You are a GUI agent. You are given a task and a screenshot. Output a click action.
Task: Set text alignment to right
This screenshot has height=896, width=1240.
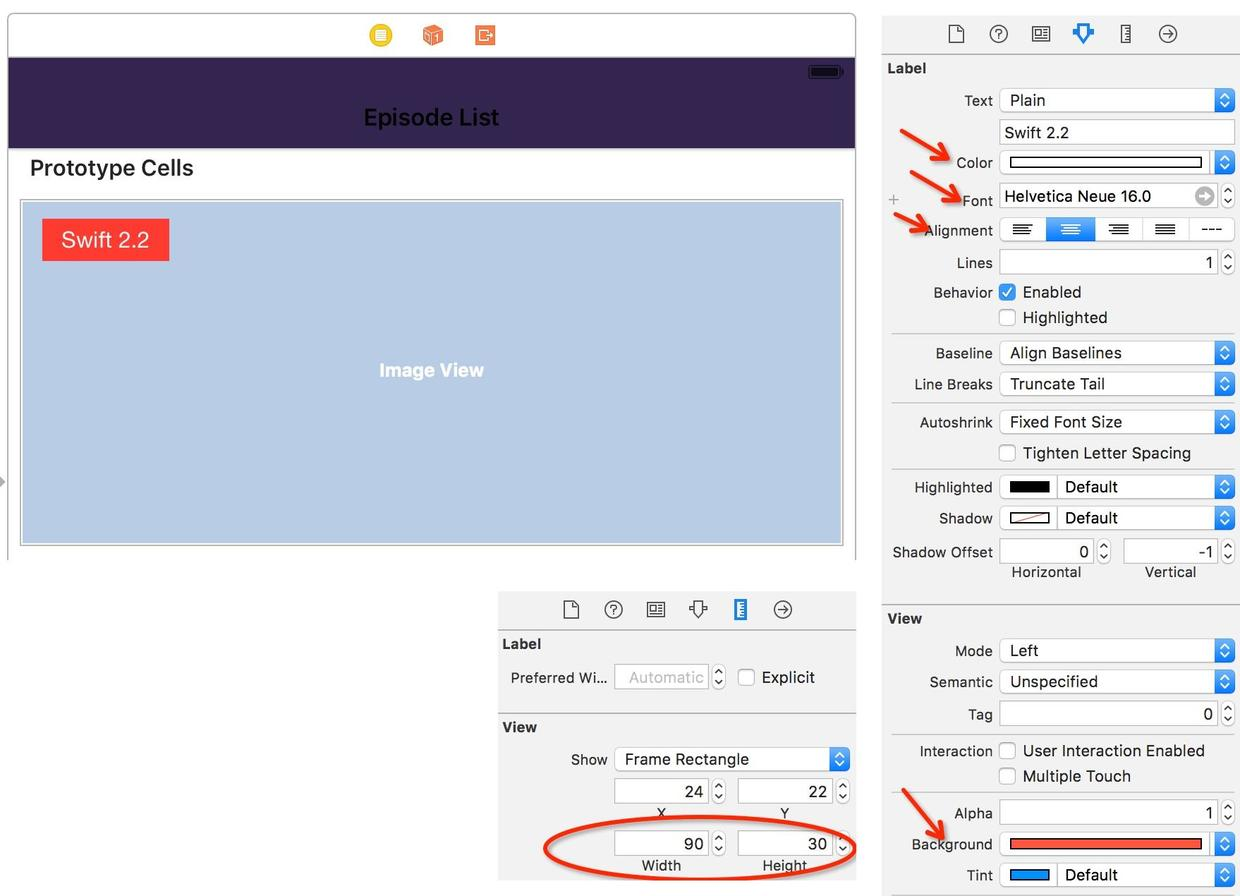(1118, 230)
